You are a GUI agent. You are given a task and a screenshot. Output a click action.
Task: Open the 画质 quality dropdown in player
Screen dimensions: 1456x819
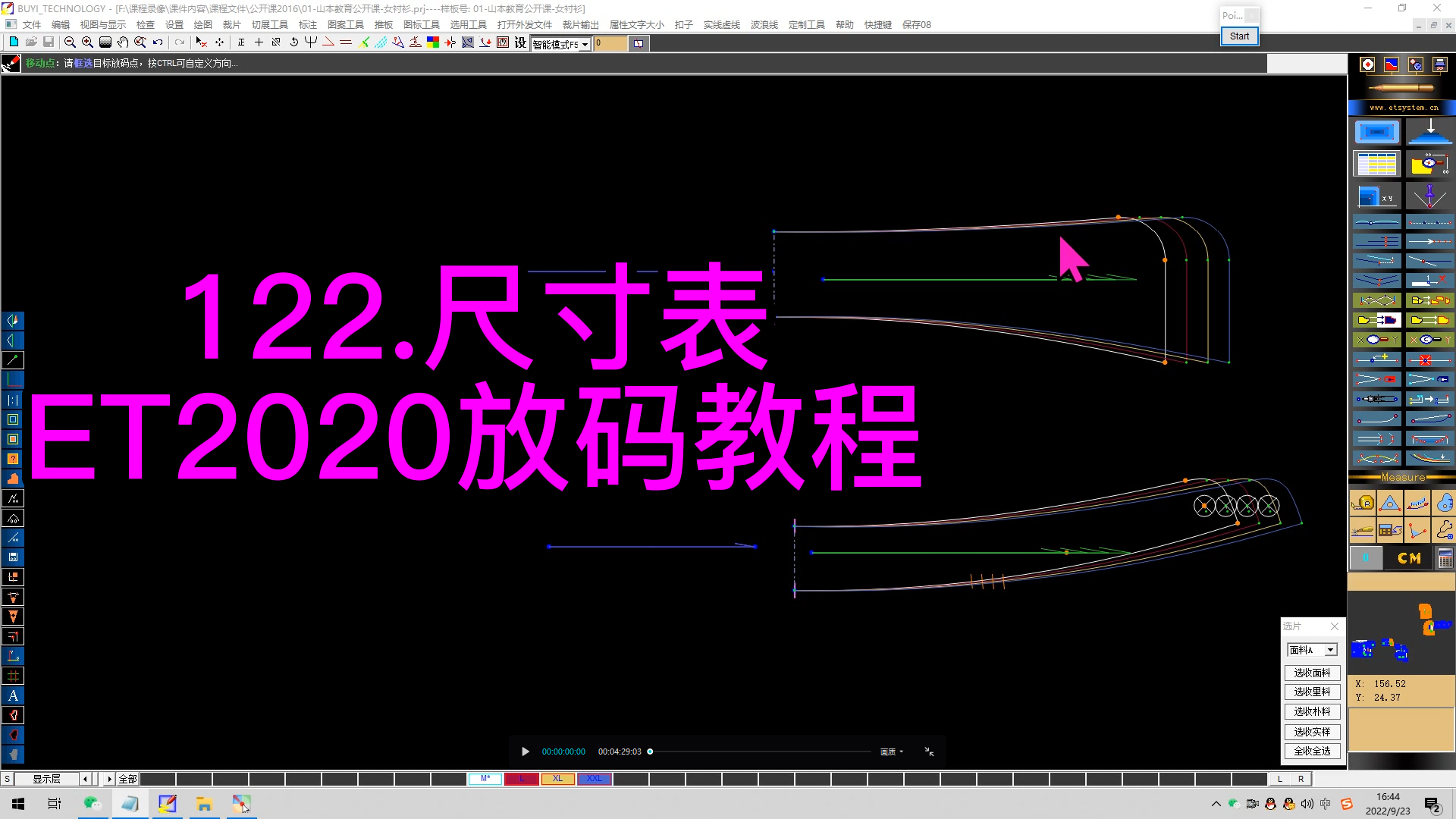tap(892, 752)
